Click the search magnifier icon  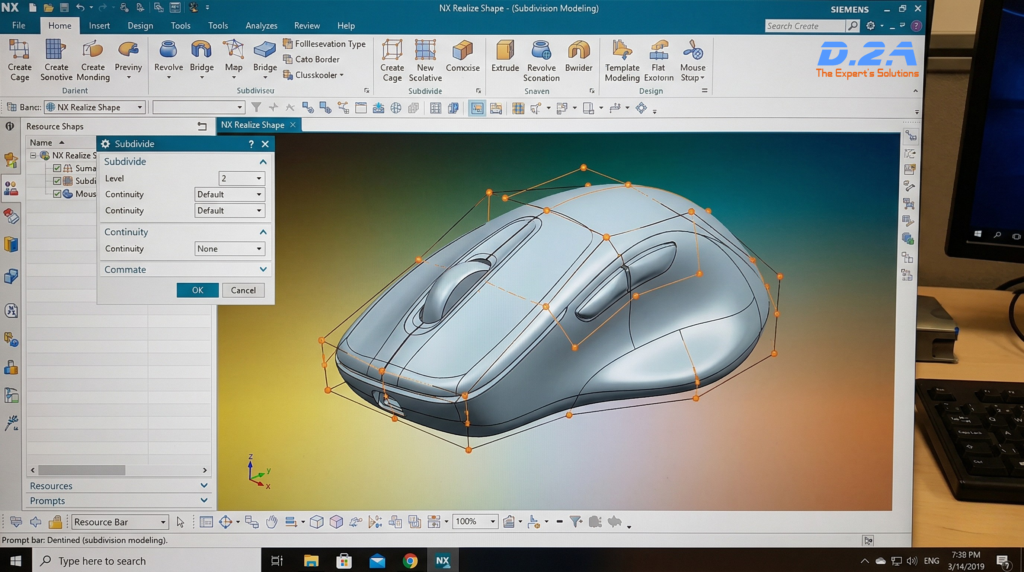tap(852, 25)
